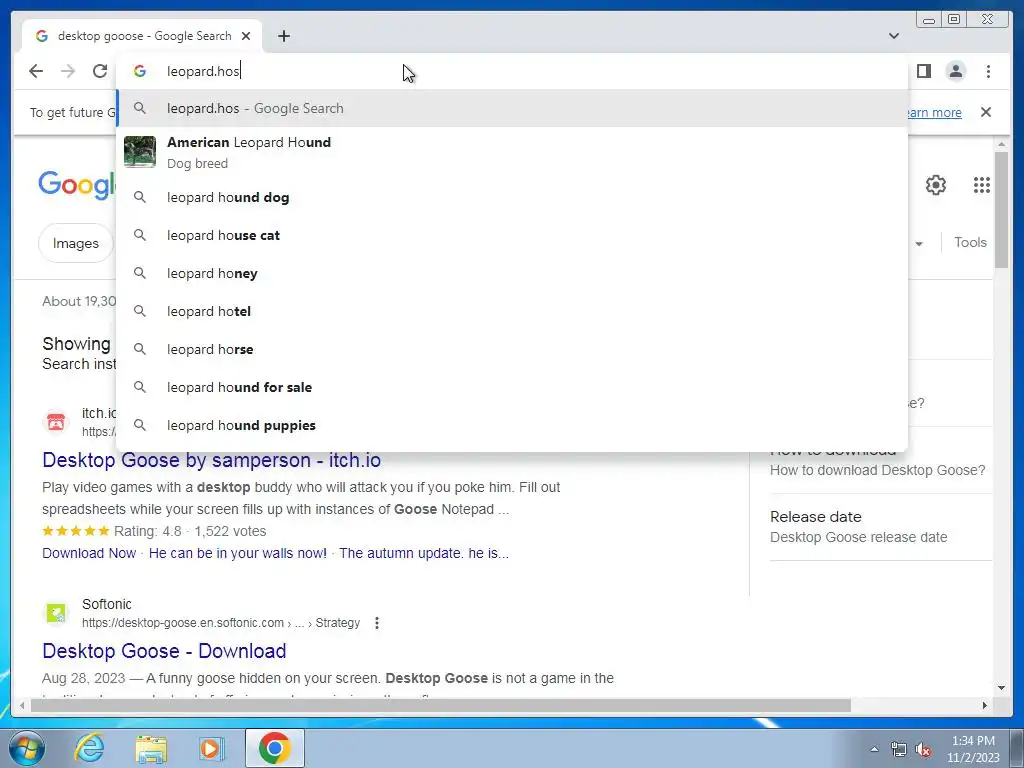This screenshot has height=768, width=1024.
Task: Toggle the Chrome side panel icon
Action: tap(923, 71)
